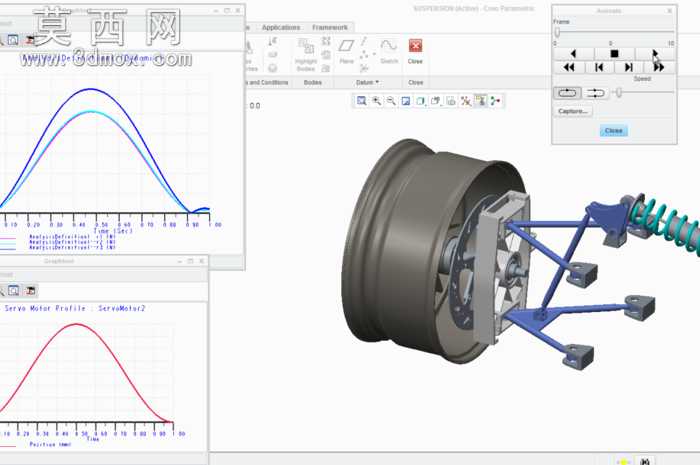
Task: Rewind animation to the beginning
Action: click(569, 67)
